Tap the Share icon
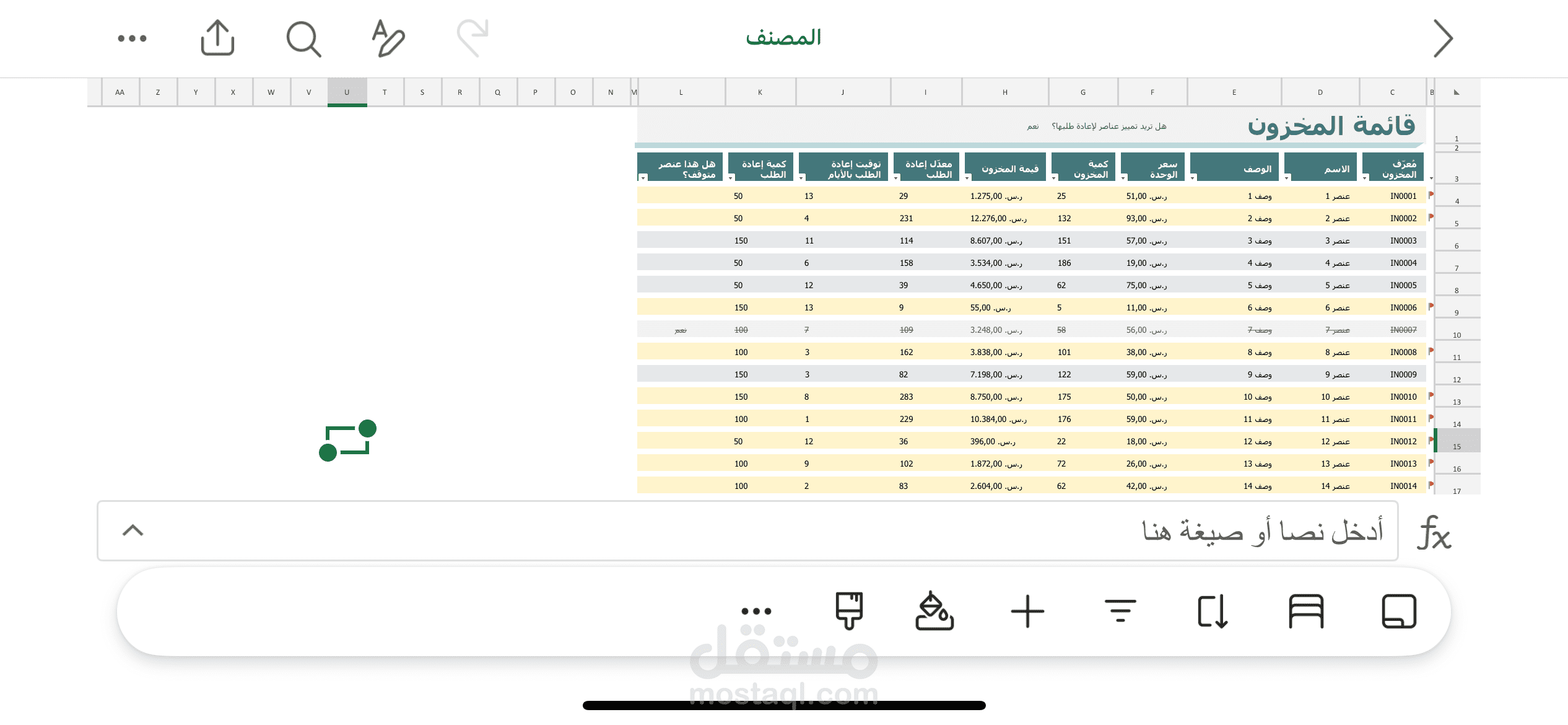Screen dimensions: 1568x725 pyautogui.click(x=217, y=38)
